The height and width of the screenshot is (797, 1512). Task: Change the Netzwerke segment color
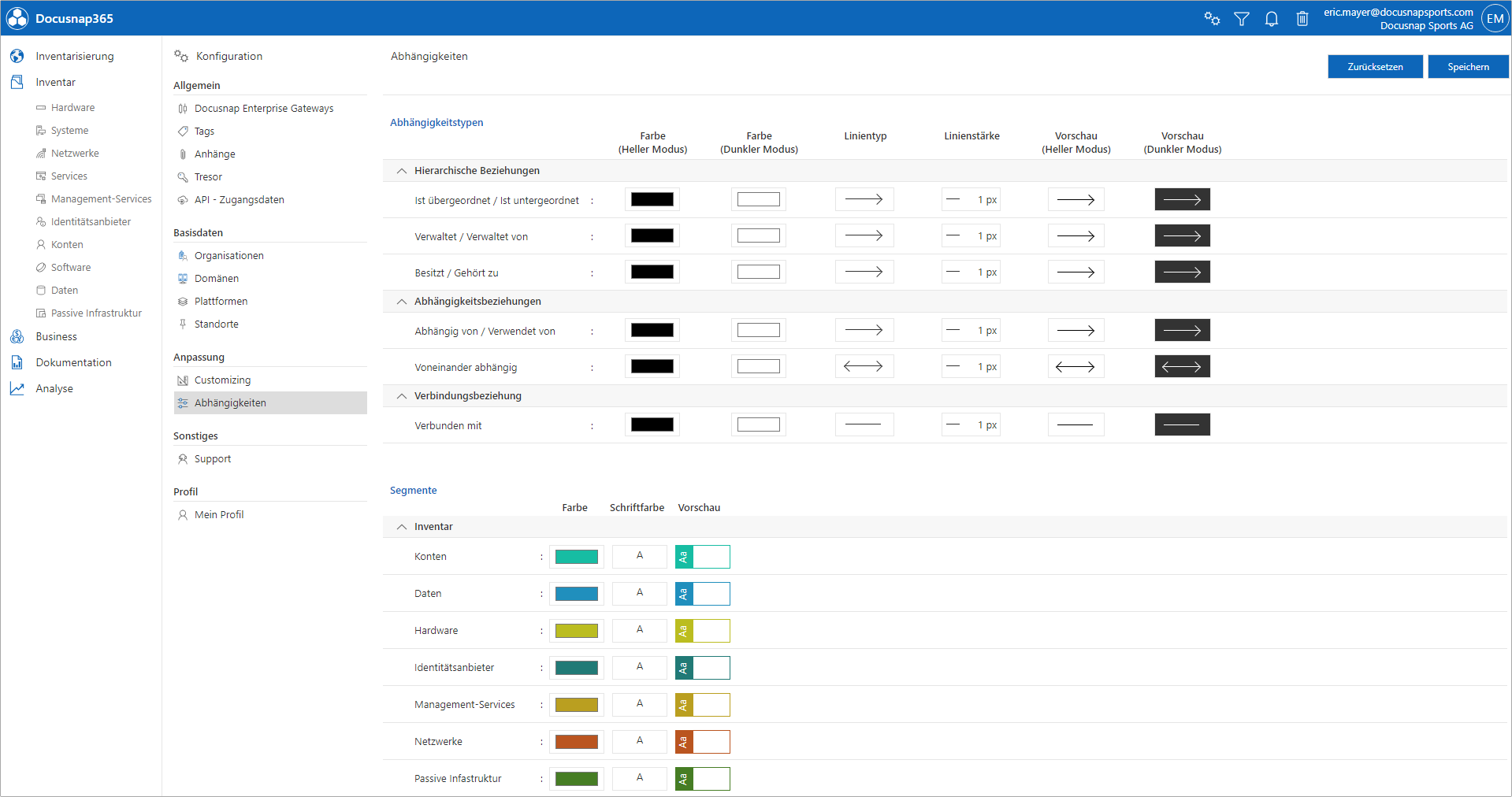[577, 742]
